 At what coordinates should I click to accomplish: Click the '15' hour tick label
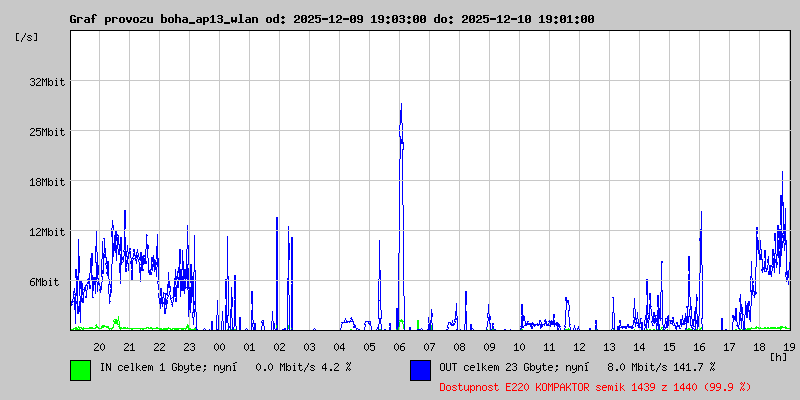coord(669,347)
